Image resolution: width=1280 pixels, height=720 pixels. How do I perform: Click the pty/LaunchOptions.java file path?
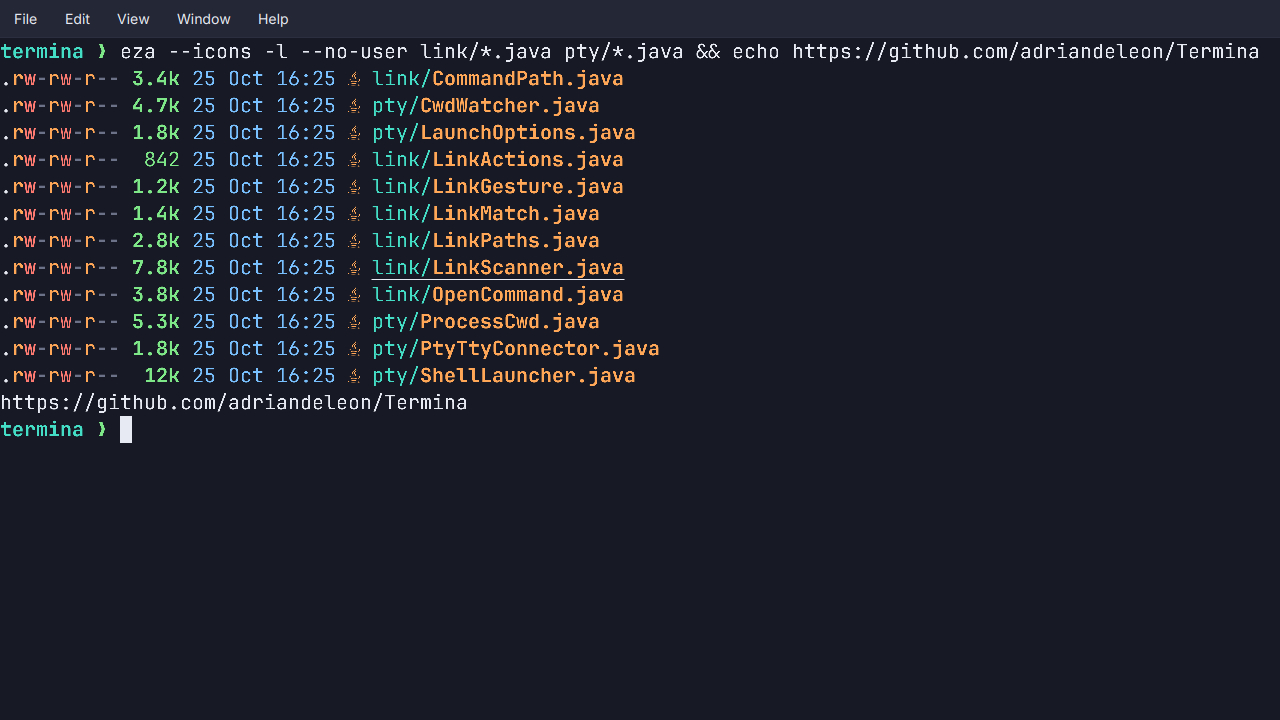click(x=504, y=133)
